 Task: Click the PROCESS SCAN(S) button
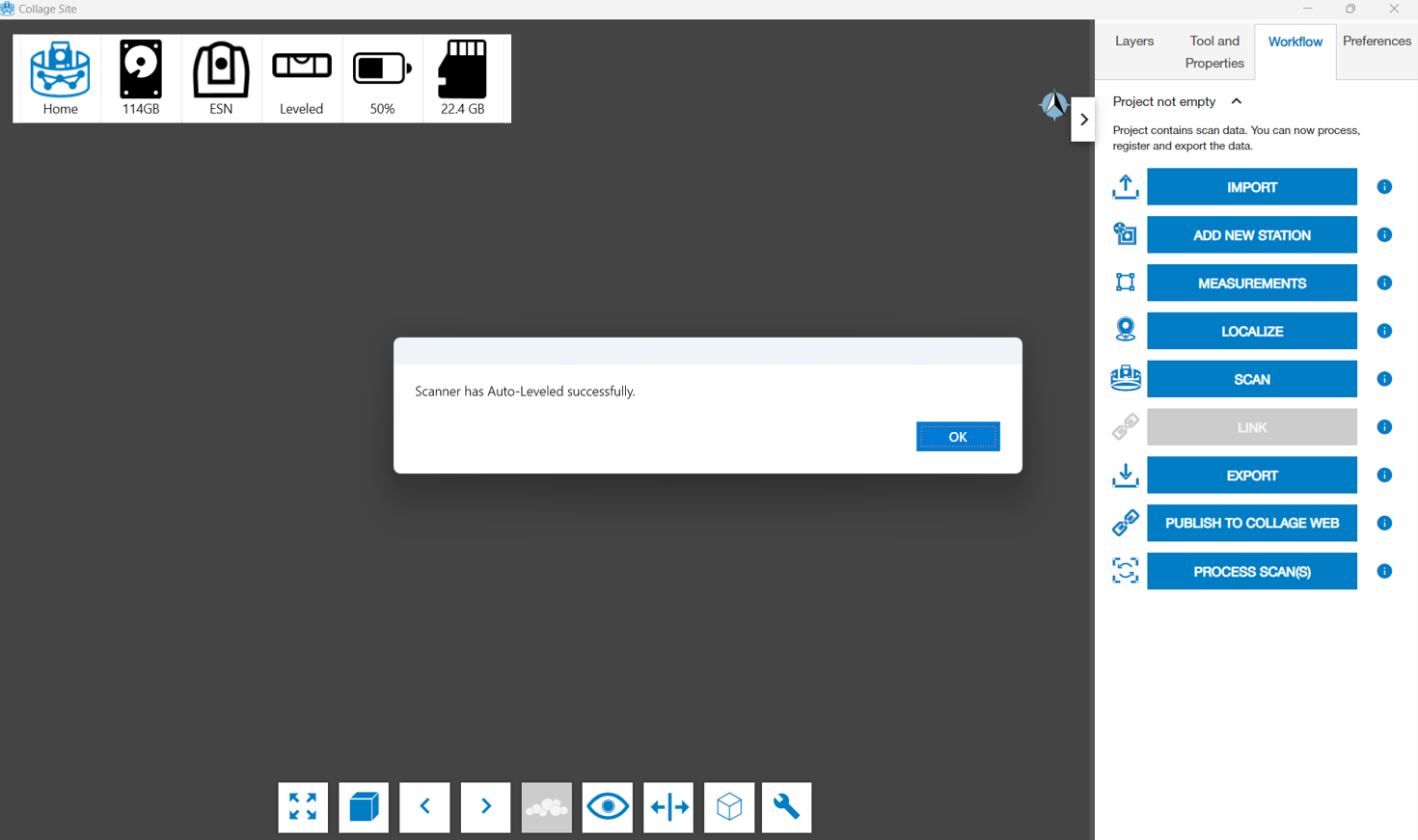[1251, 572]
